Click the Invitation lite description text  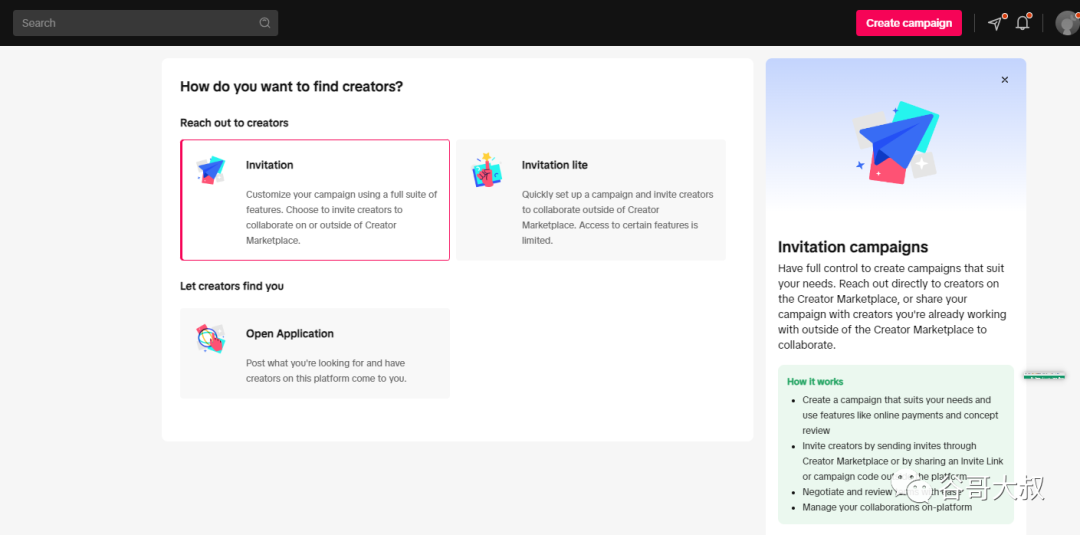coord(619,217)
